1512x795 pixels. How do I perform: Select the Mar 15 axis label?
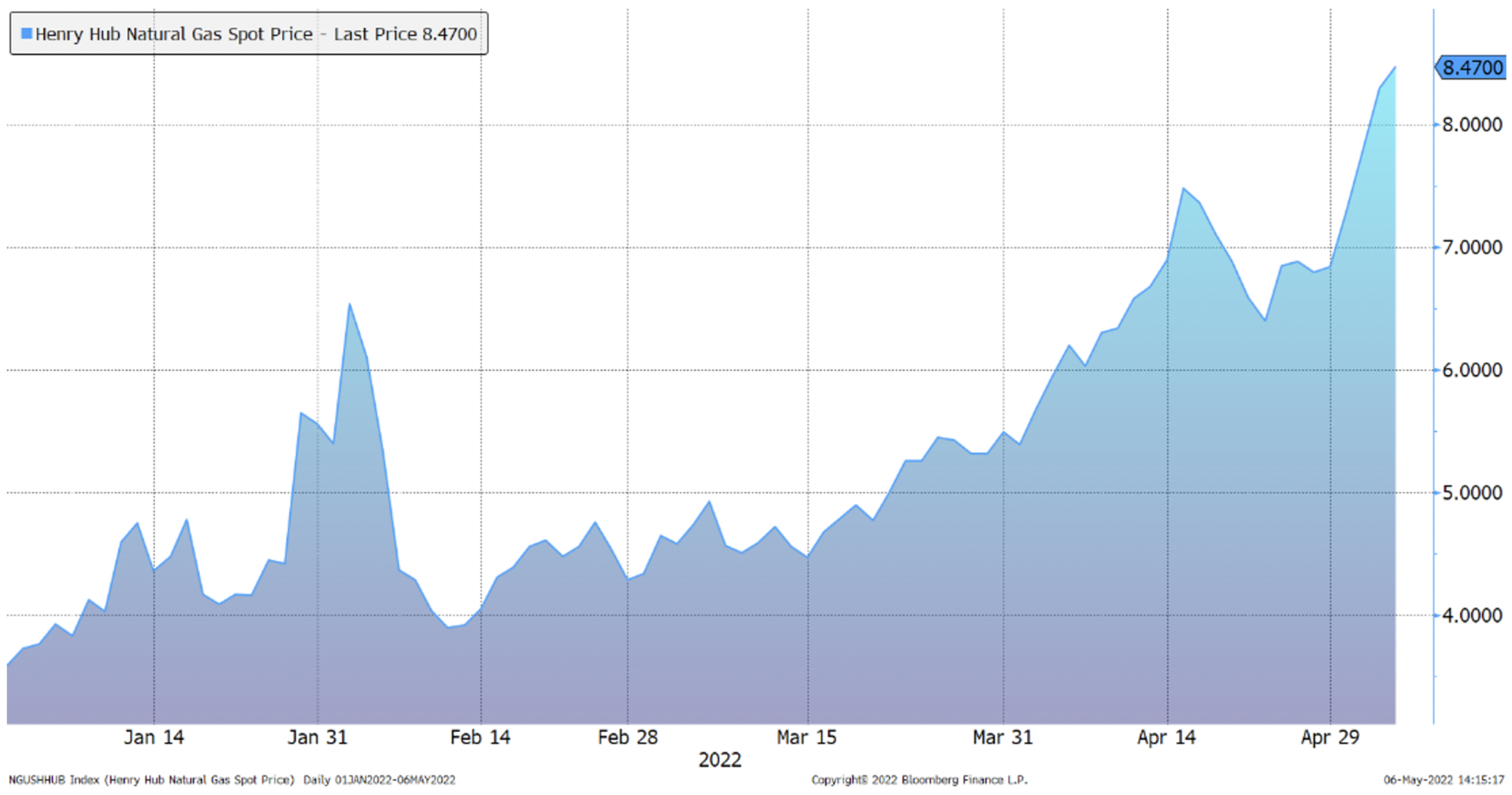[x=806, y=737]
